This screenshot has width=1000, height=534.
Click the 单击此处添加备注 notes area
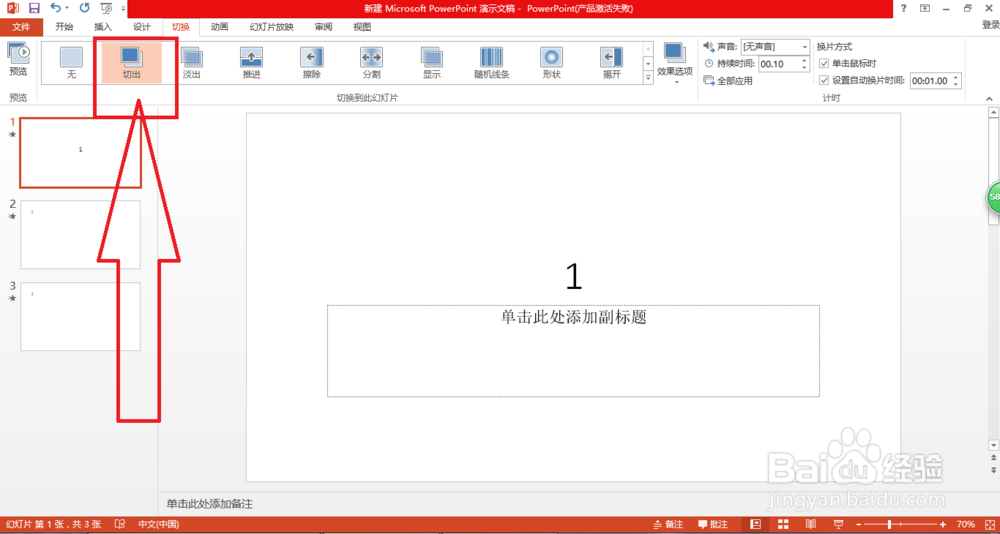click(209, 504)
